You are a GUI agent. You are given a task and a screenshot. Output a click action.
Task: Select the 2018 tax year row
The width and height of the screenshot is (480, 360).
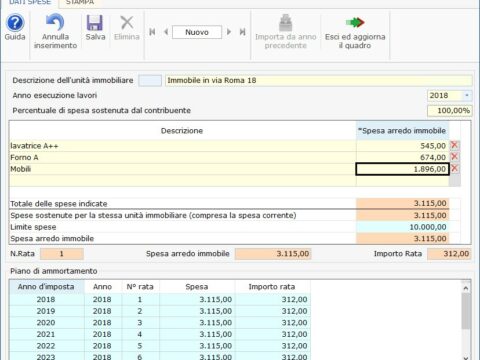click(x=160, y=299)
